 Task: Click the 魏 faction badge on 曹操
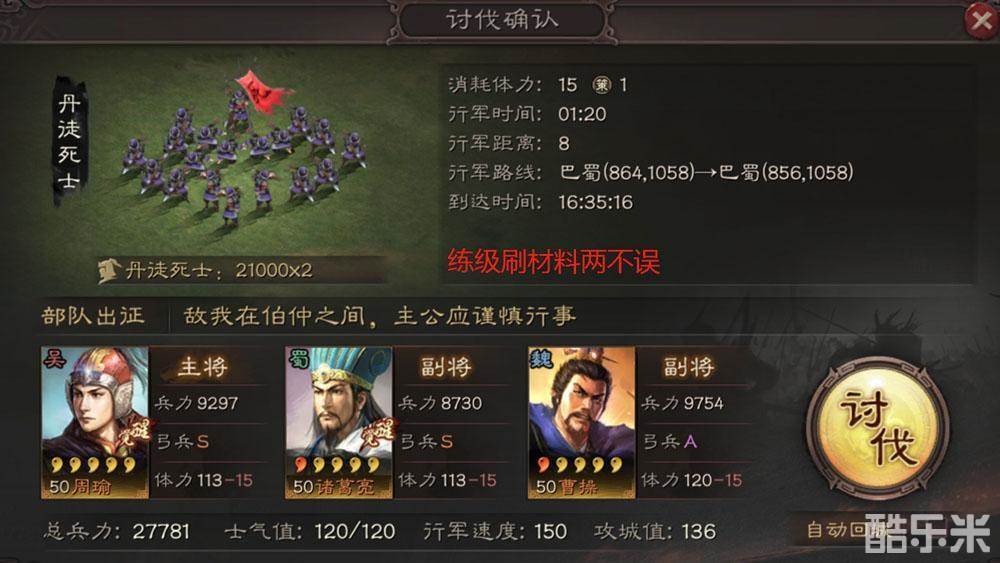click(541, 360)
